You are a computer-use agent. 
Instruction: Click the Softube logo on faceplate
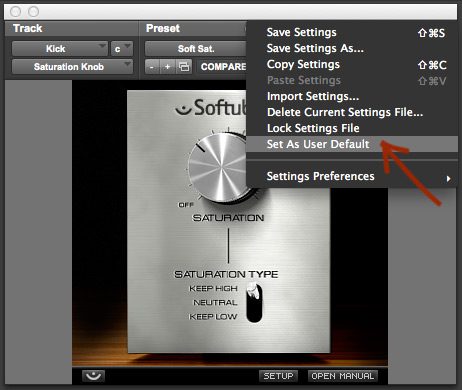click(211, 108)
